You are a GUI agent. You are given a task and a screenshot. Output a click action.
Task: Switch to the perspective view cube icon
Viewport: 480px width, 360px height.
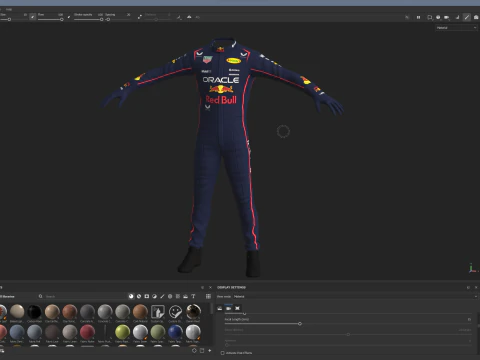click(430, 17)
